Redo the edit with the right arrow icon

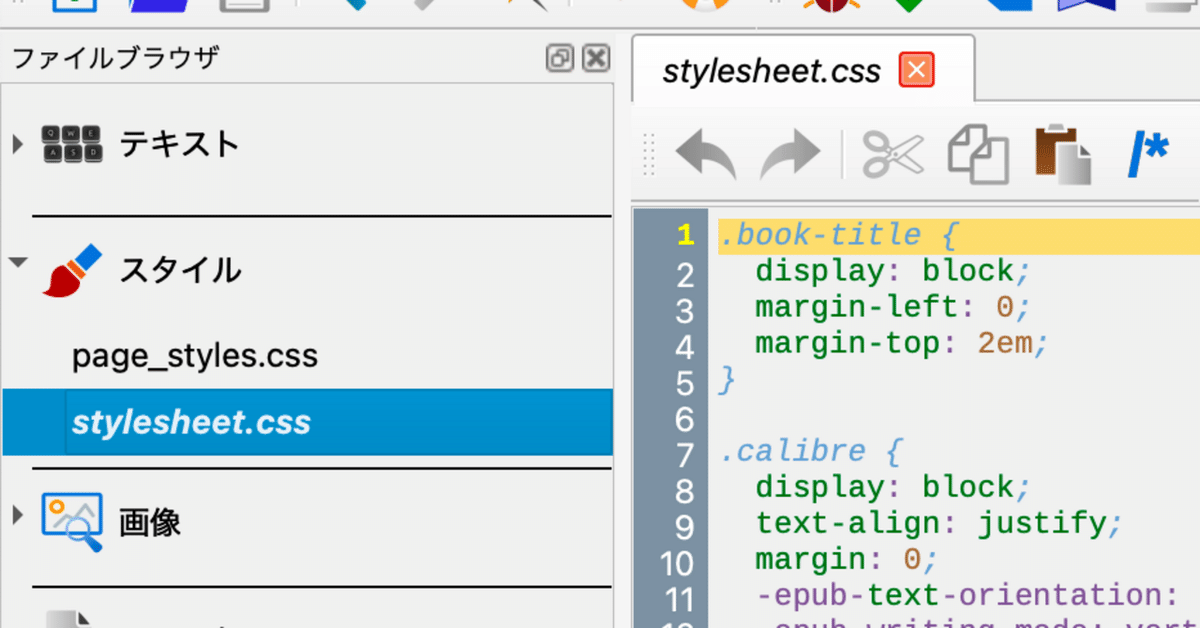(x=790, y=156)
